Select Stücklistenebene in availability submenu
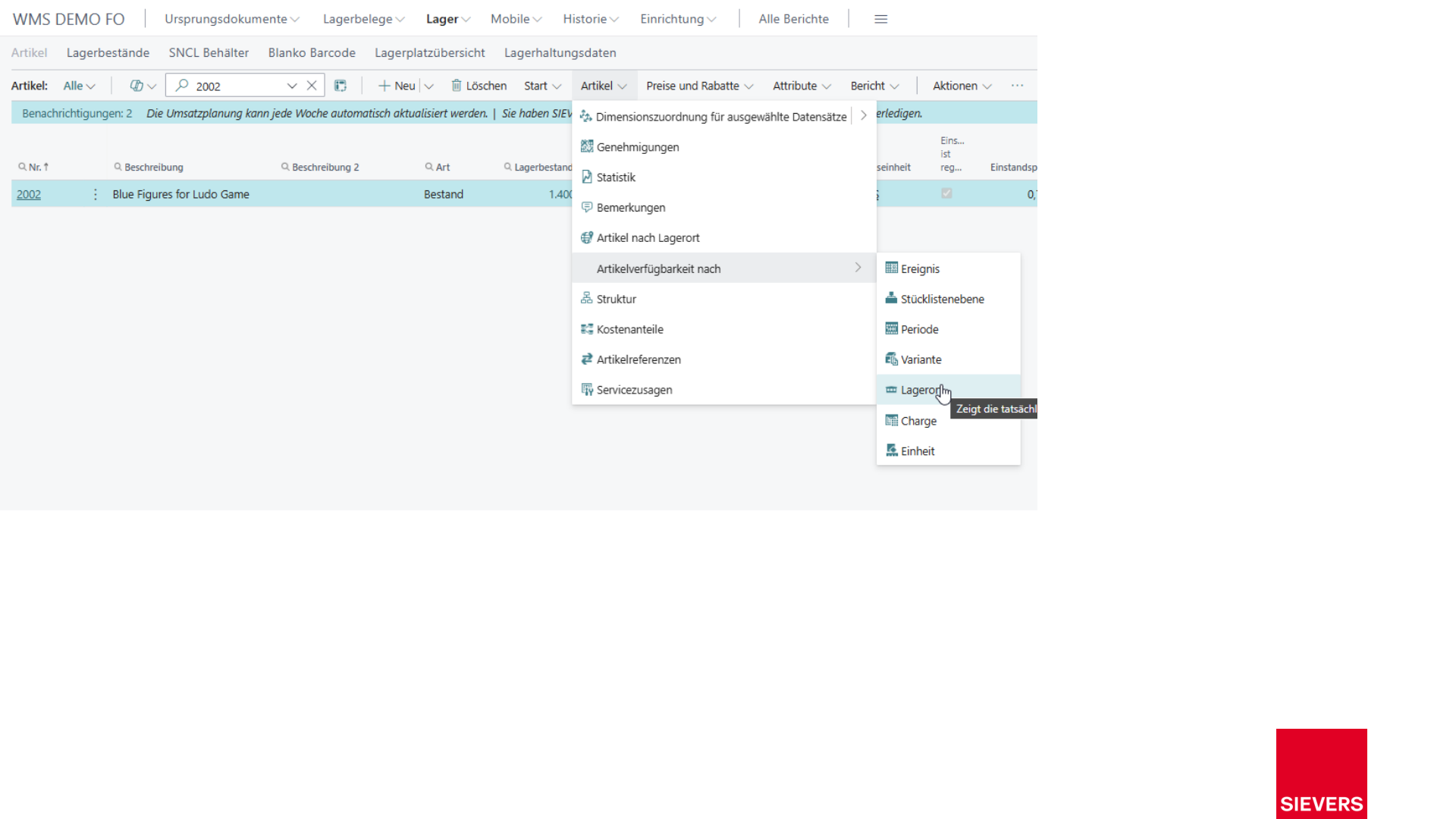 948,299
